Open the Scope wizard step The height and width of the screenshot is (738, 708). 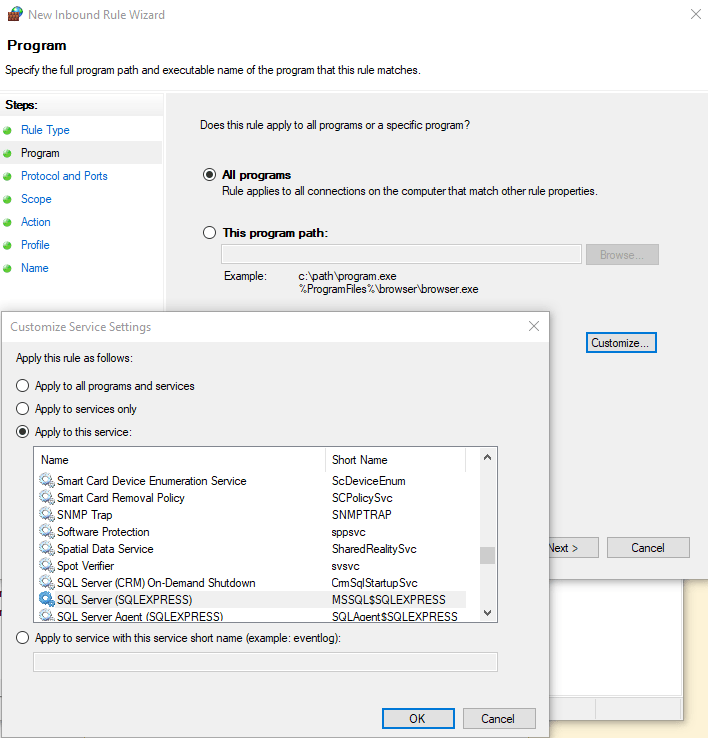click(x=36, y=199)
